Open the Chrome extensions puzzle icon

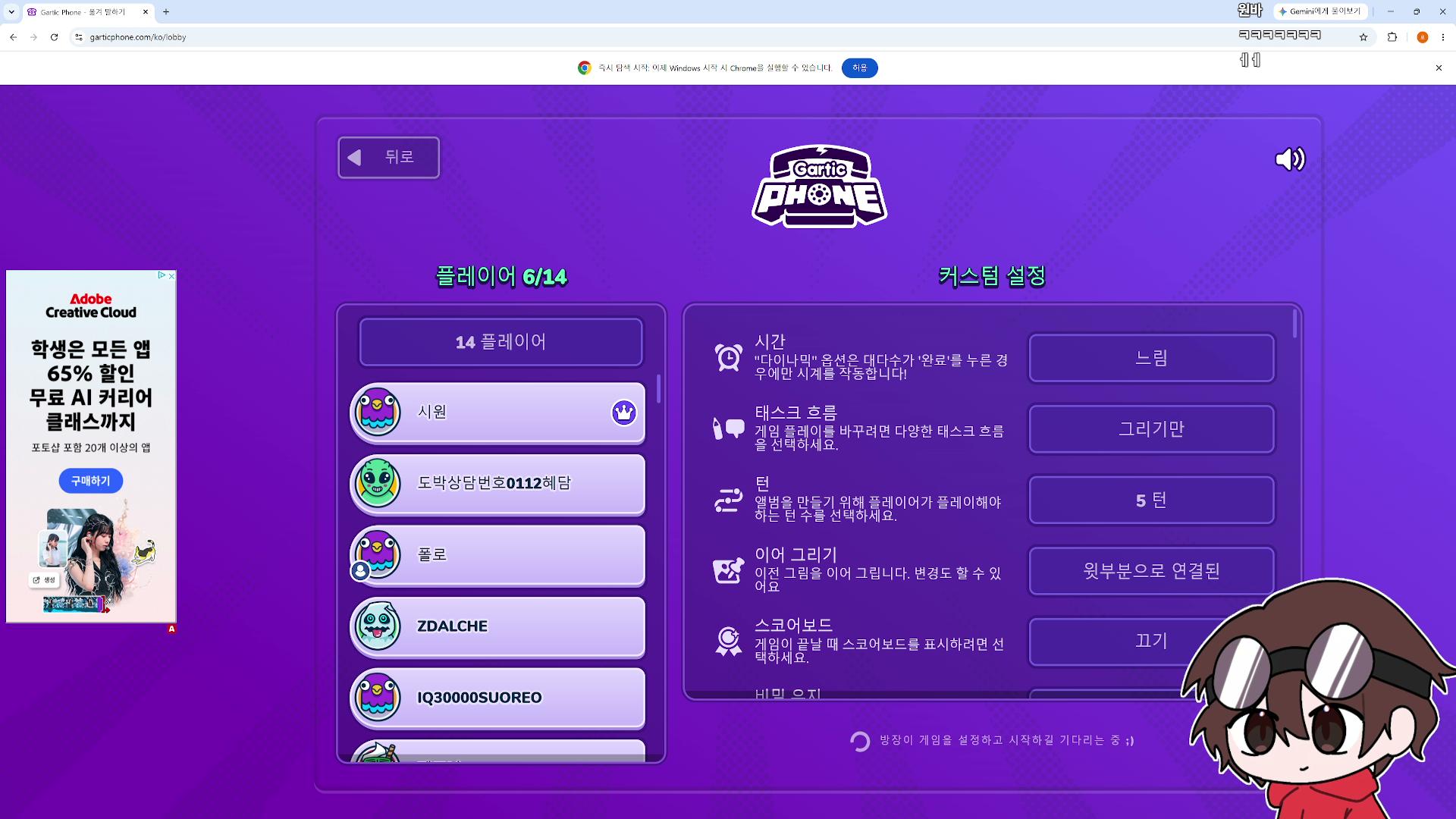coord(1392,37)
